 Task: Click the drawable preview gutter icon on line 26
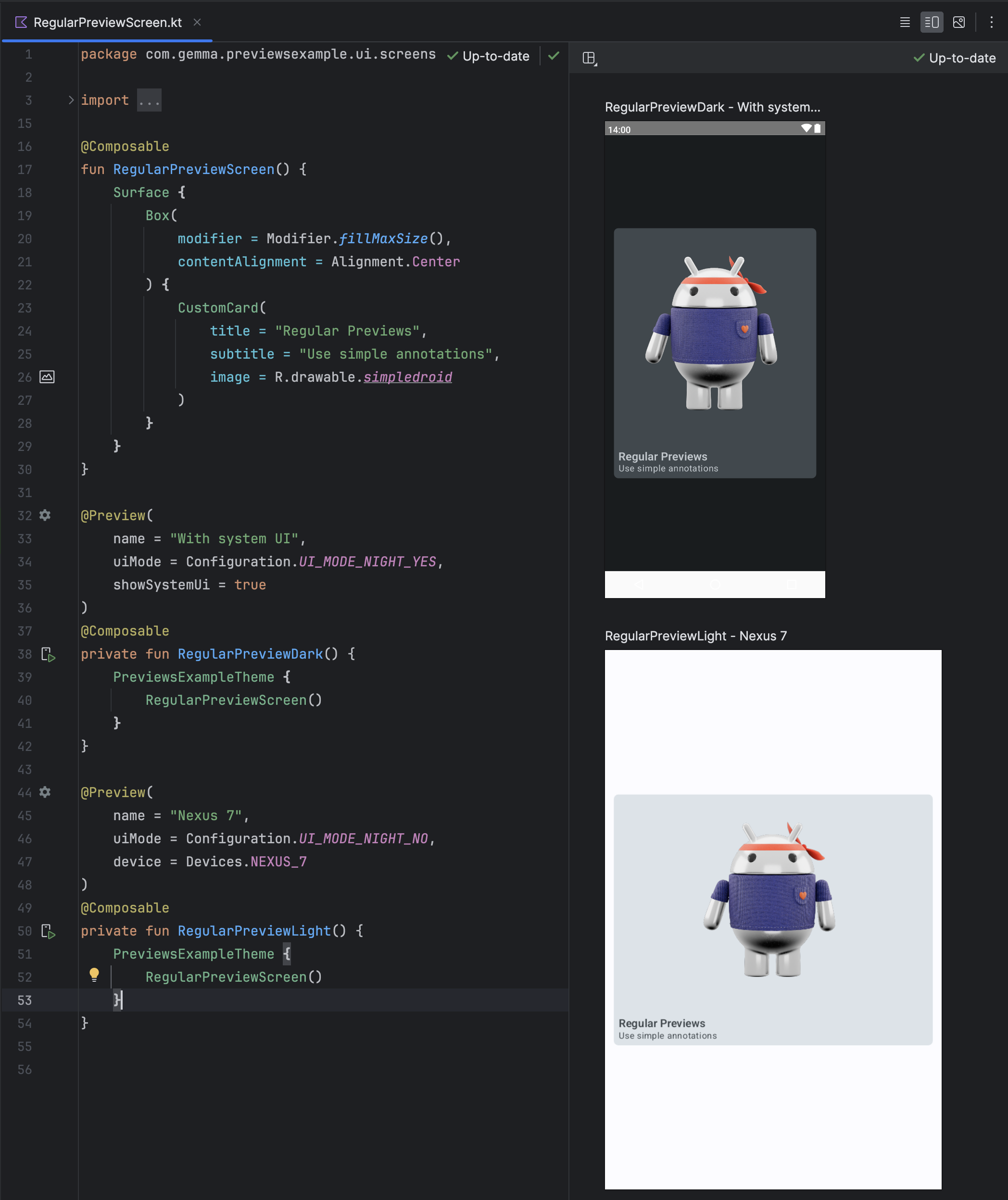48,377
